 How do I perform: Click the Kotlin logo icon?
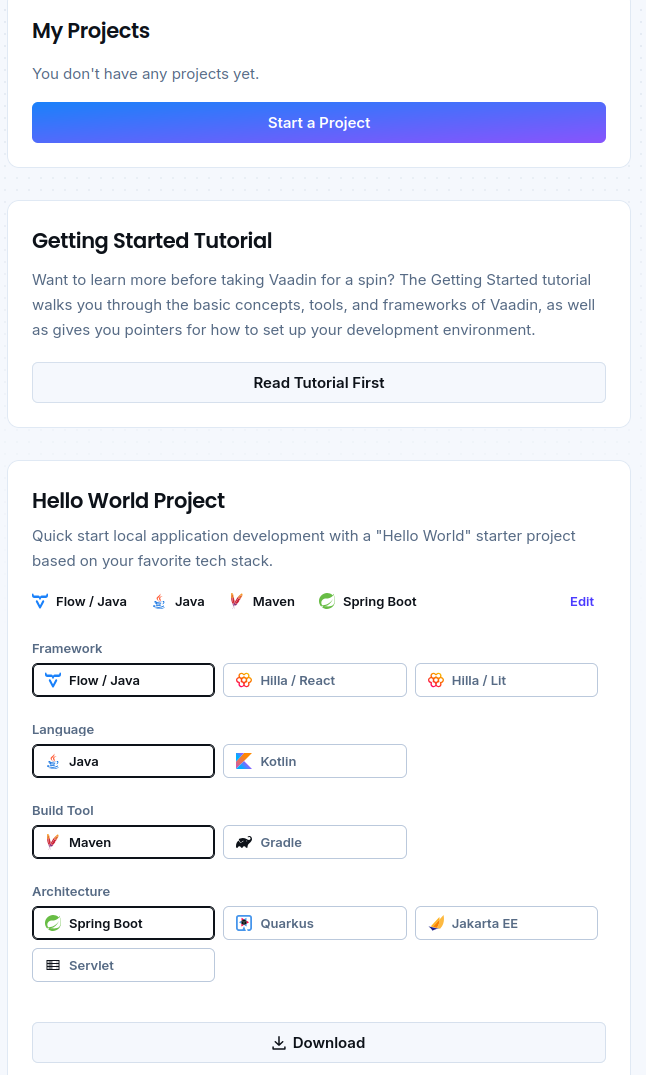244,761
